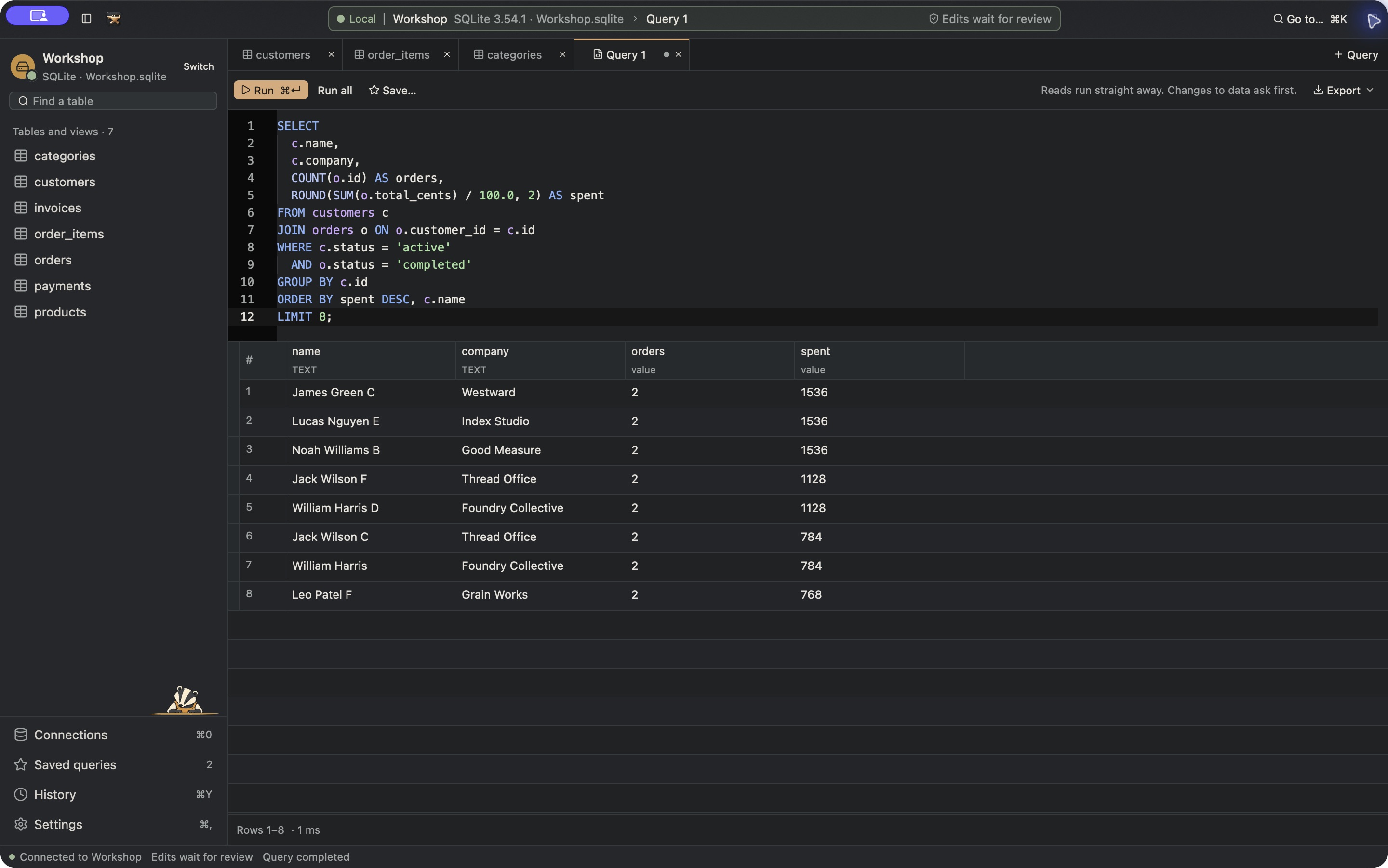This screenshot has width=1388, height=868.
Task: Click line number 7 in editor gutter
Action: (251, 230)
